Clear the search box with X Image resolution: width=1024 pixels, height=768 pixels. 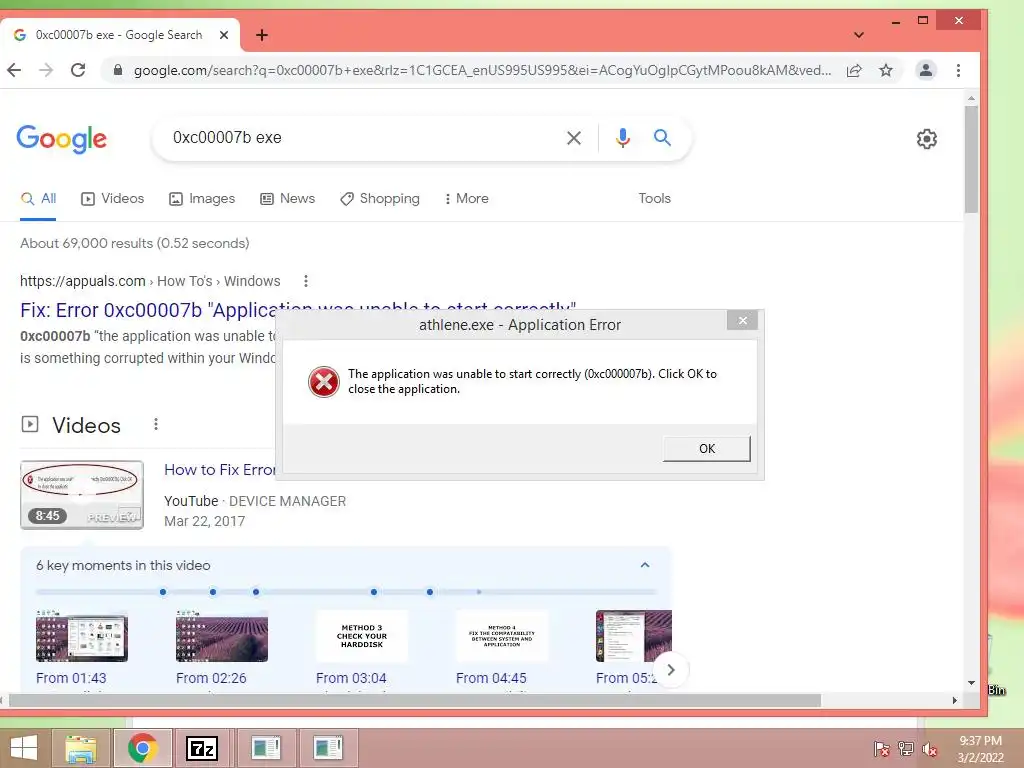coord(574,138)
